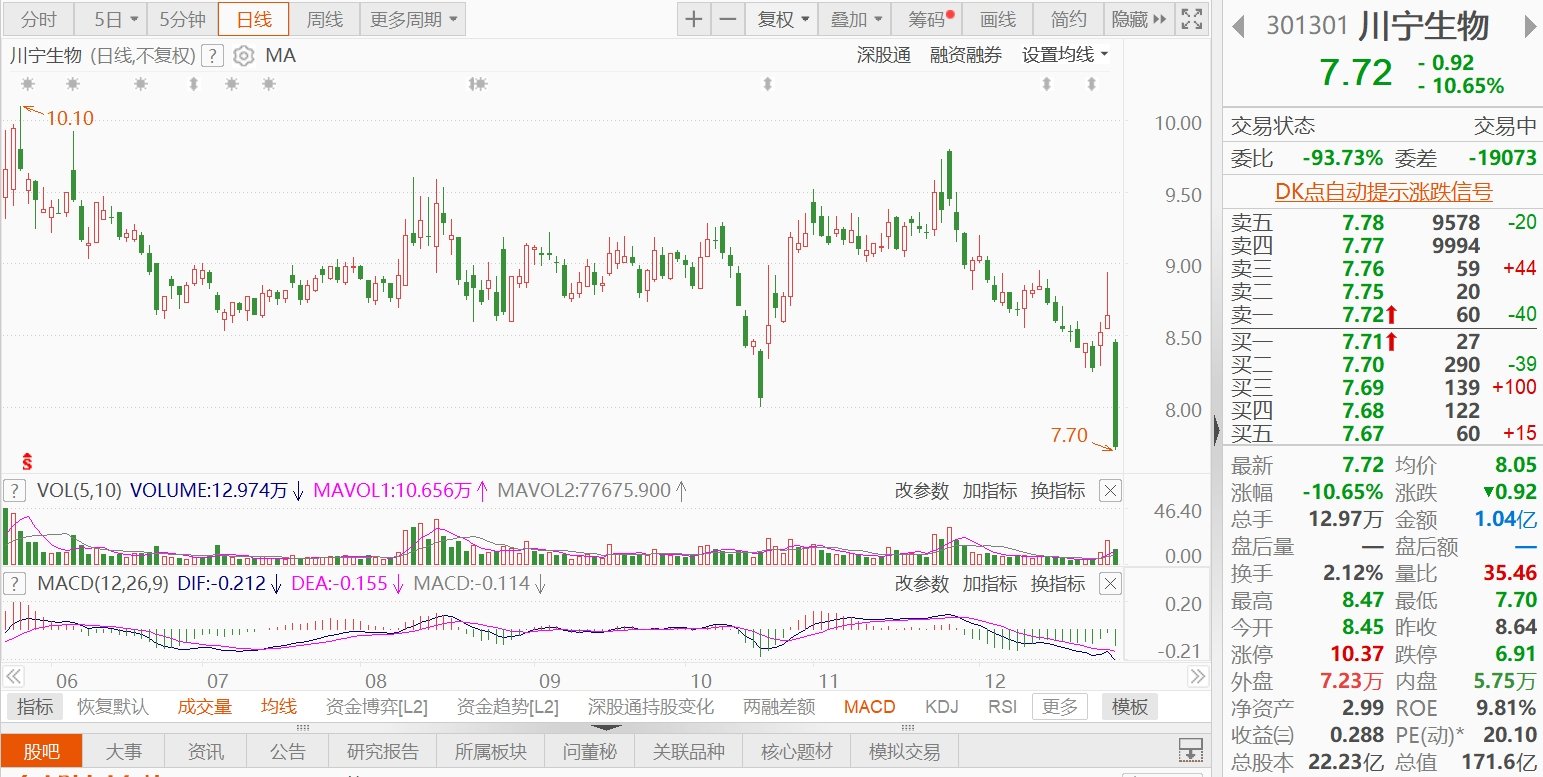Toggle the 成交量 indicator

[x=205, y=707]
